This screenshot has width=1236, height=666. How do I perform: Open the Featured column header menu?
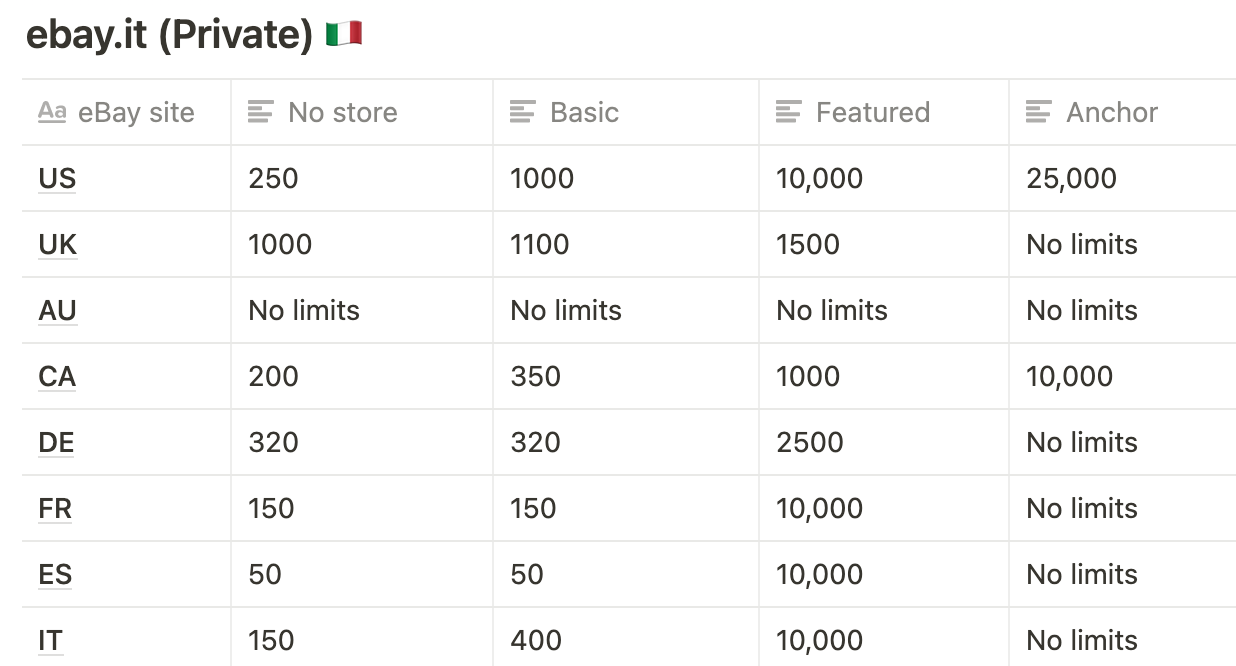tap(884, 112)
